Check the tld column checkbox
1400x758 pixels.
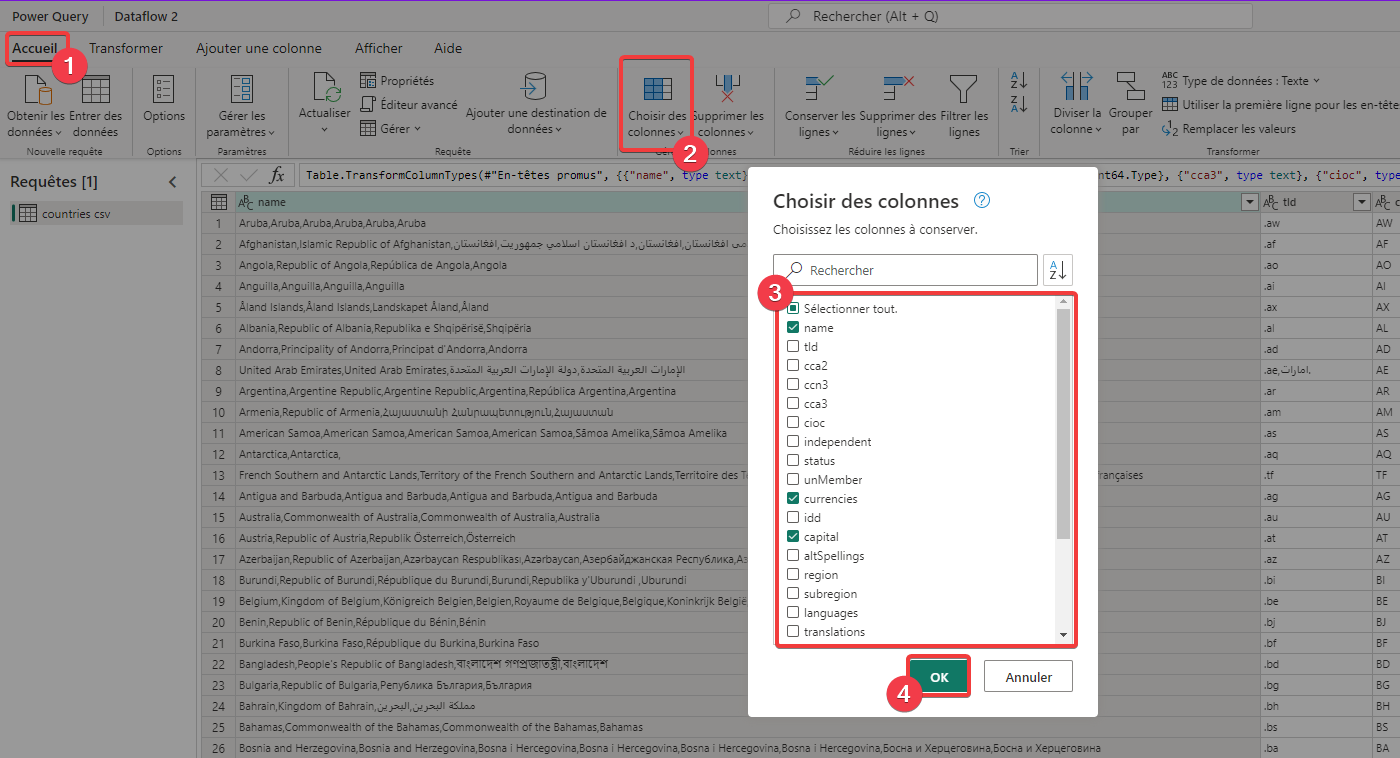(x=793, y=347)
